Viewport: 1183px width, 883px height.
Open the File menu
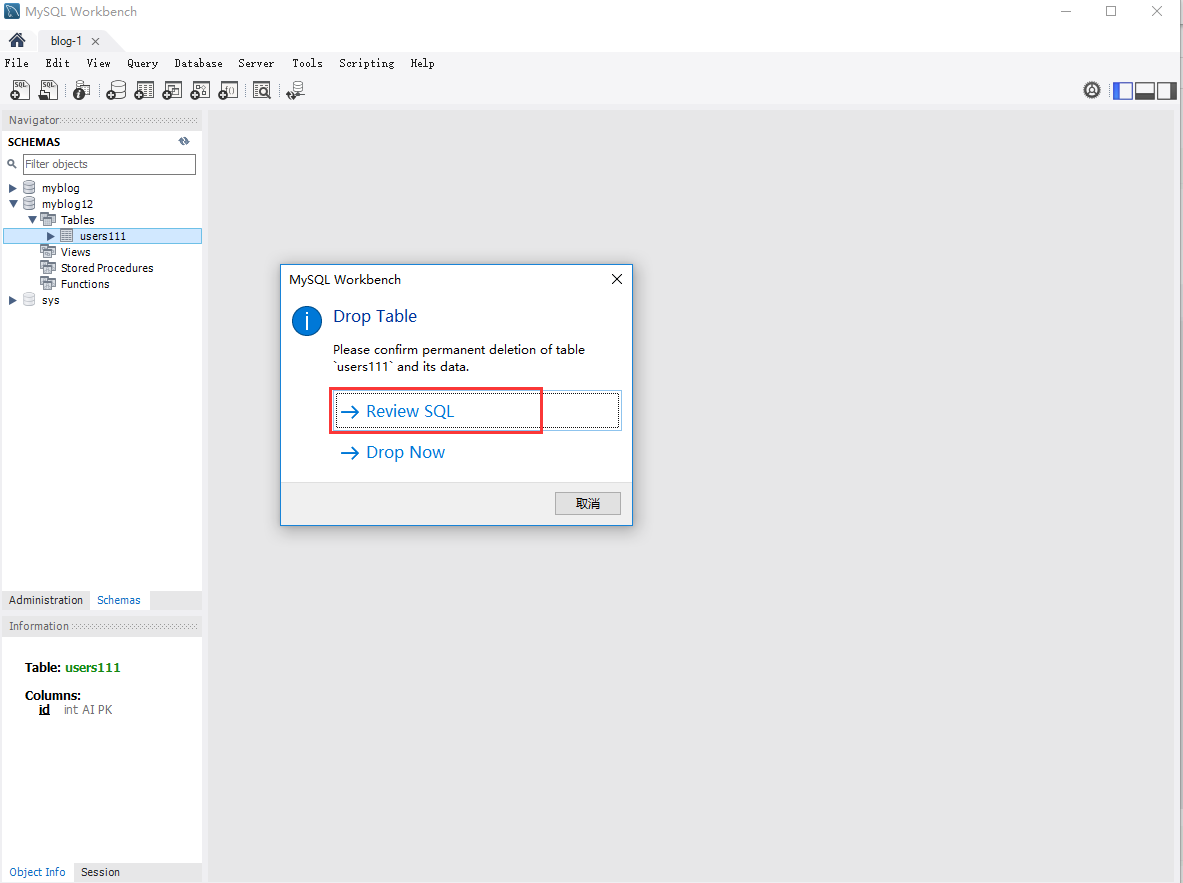point(17,63)
